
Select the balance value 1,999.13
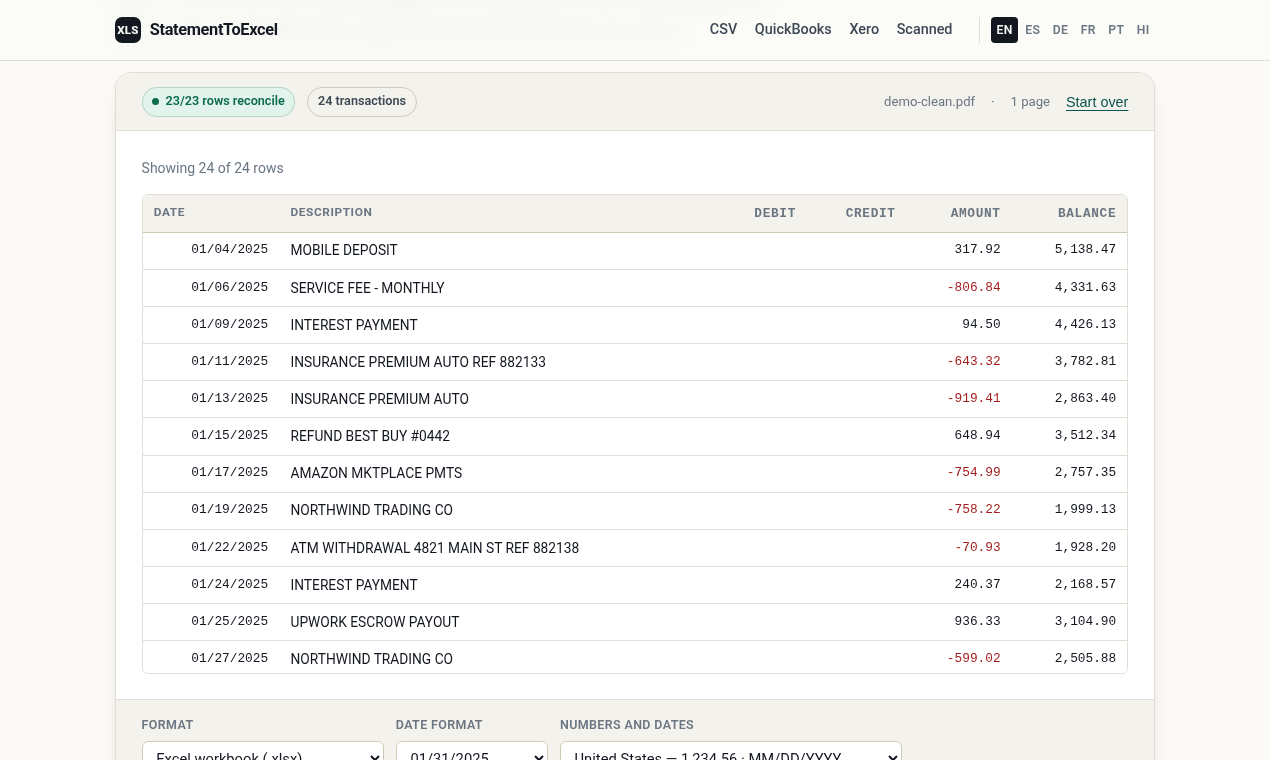(x=1085, y=509)
